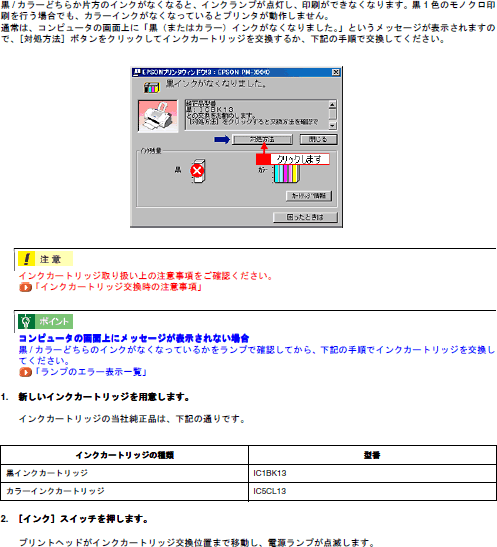Click the 閉じる button in the dialog
The height and width of the screenshot is (547, 497).
[318, 140]
